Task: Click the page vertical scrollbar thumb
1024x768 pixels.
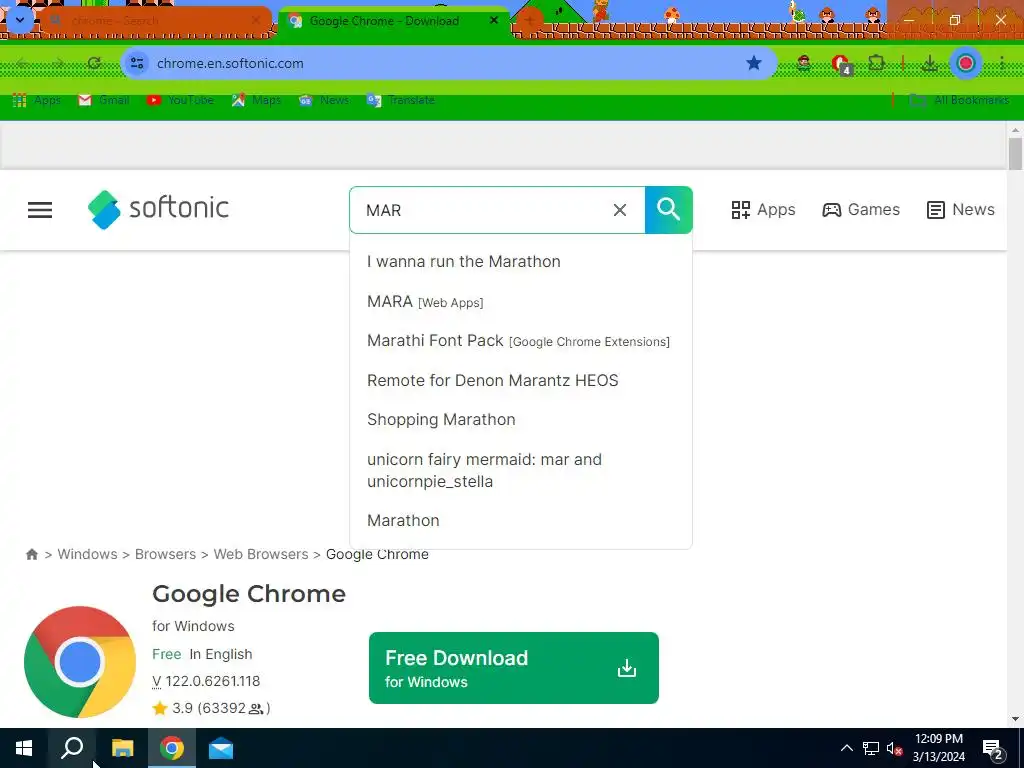Action: coord(1015,154)
